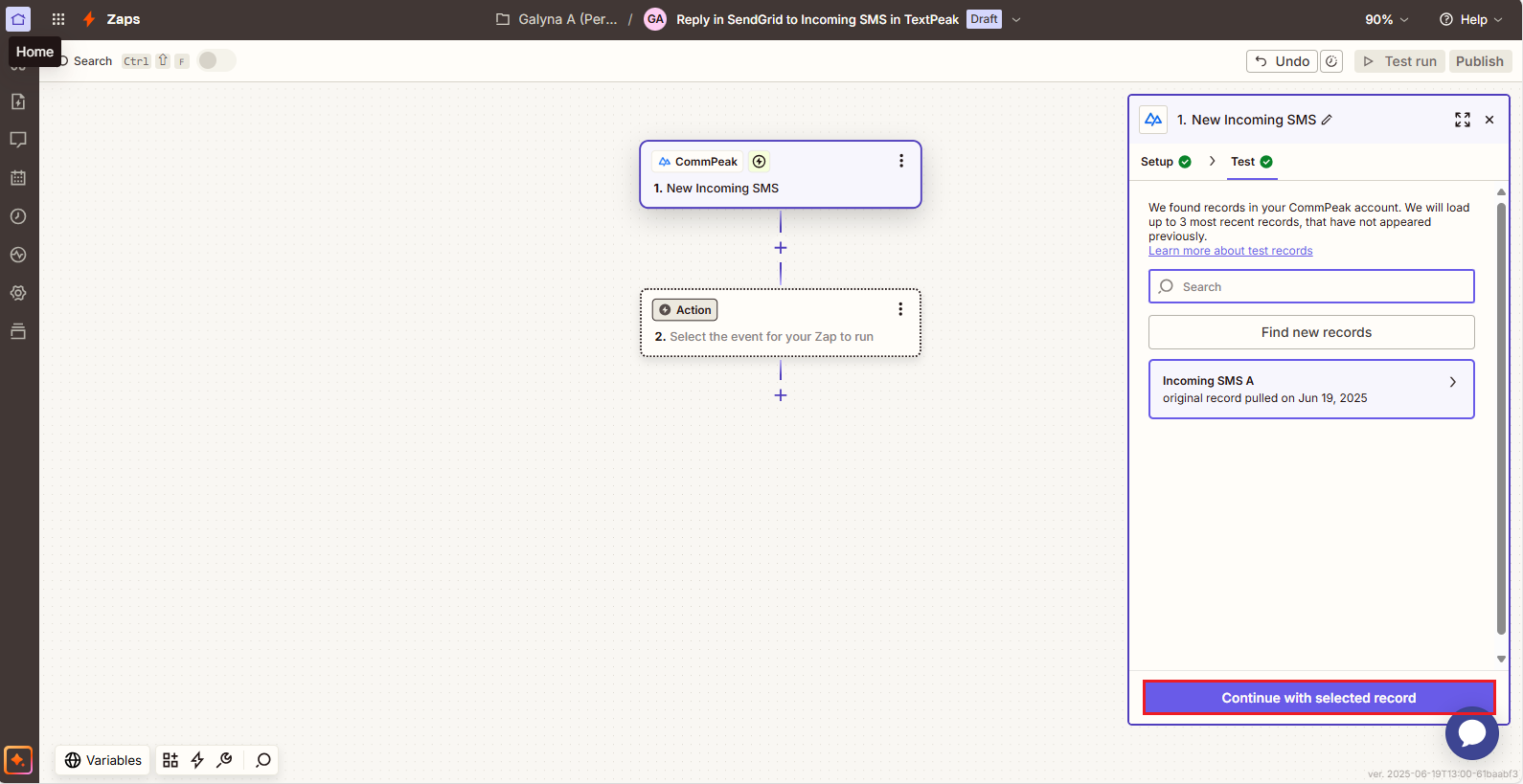This screenshot has width=1523, height=784.
Task: Click the scroll down arrow in panel
Action: click(1501, 659)
